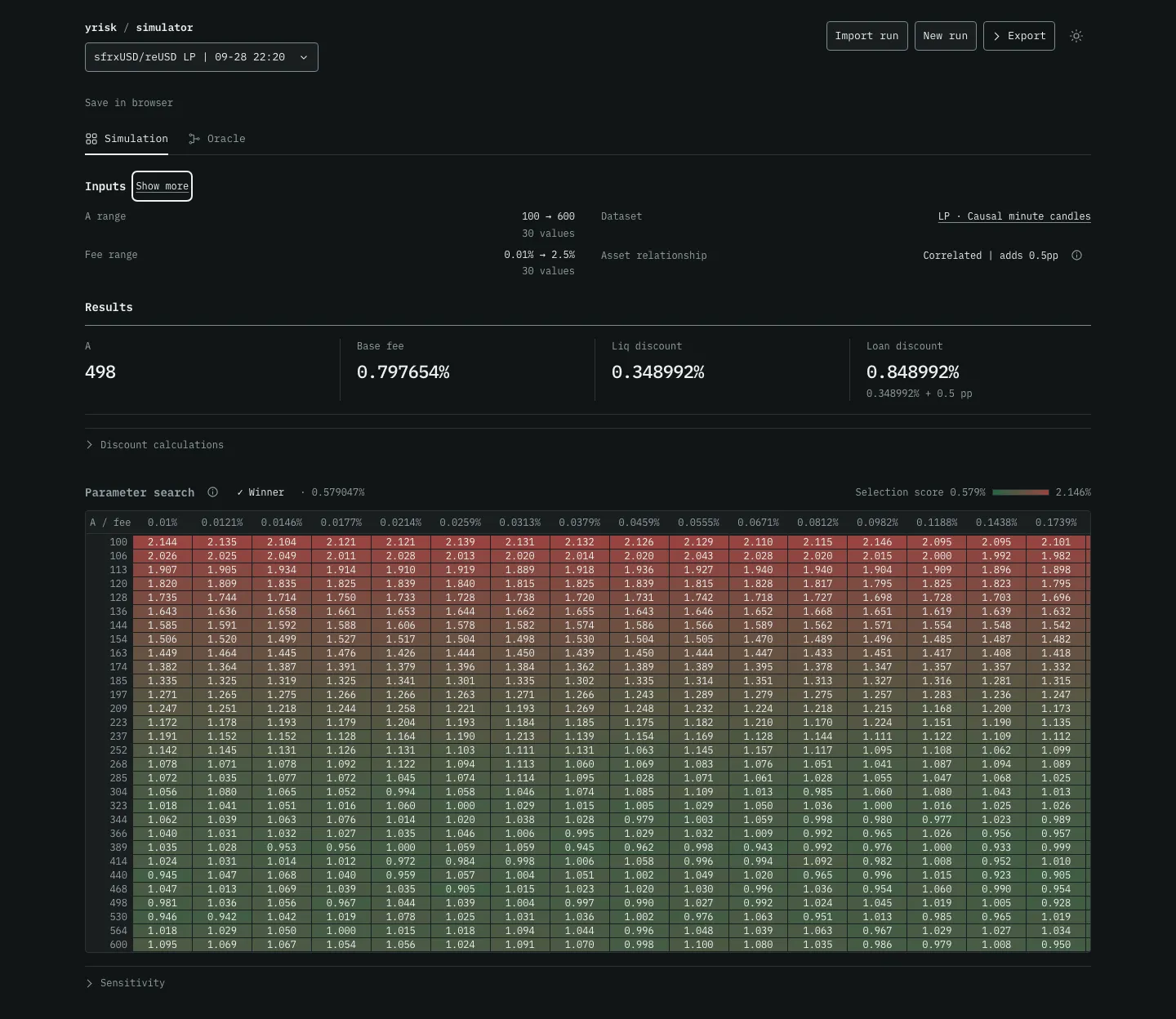Click the 0.0313% fee column header

tap(519, 523)
